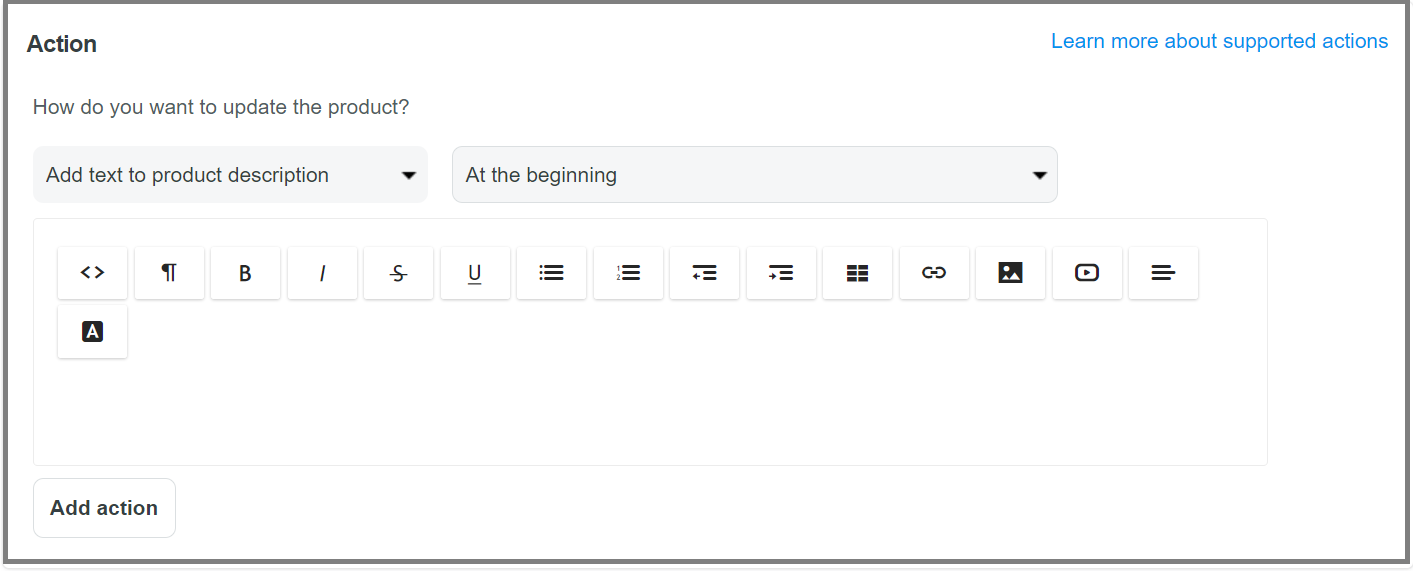Toggle bold formatting
This screenshot has height=571, width=1413.
click(x=246, y=272)
